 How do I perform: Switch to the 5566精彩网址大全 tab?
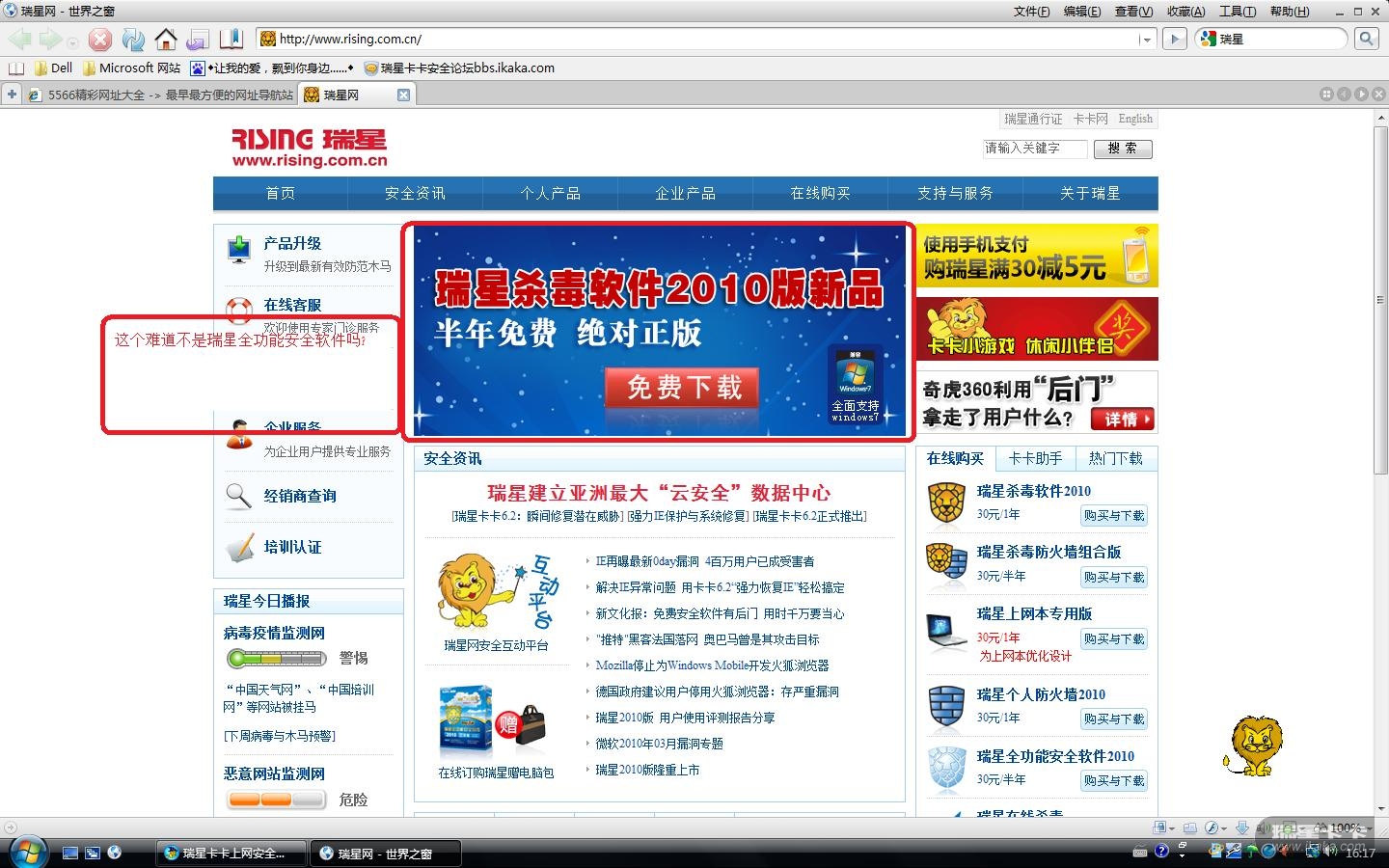pos(161,95)
